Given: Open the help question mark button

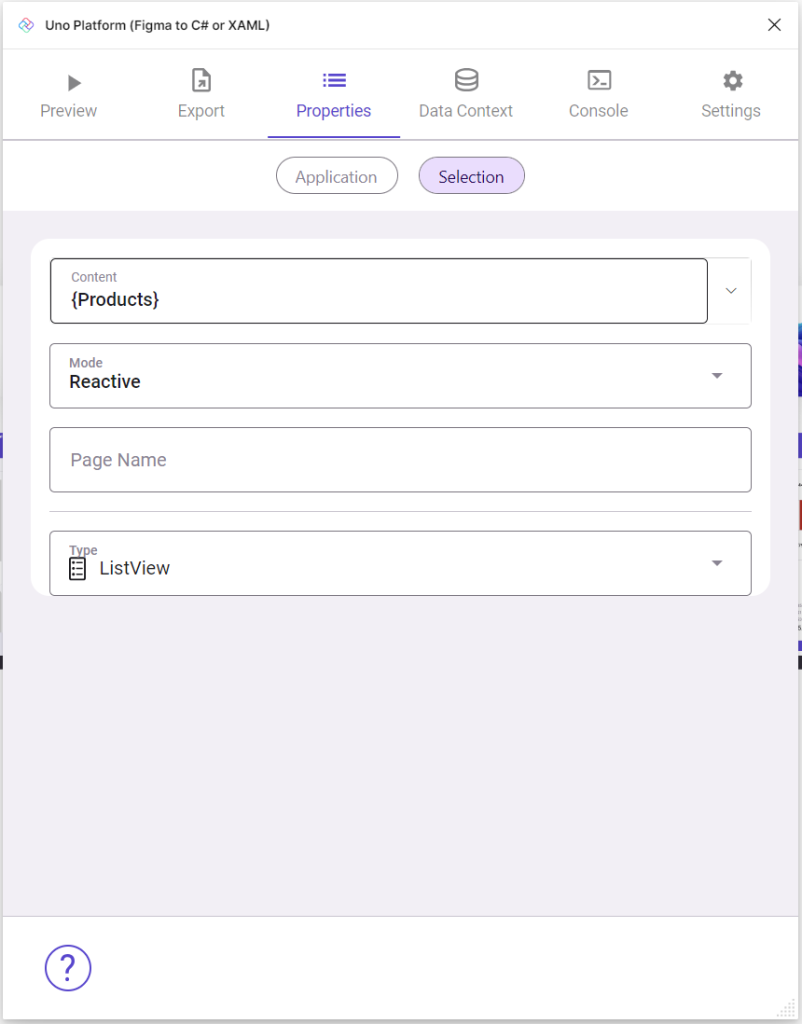Looking at the screenshot, I should coord(67,968).
